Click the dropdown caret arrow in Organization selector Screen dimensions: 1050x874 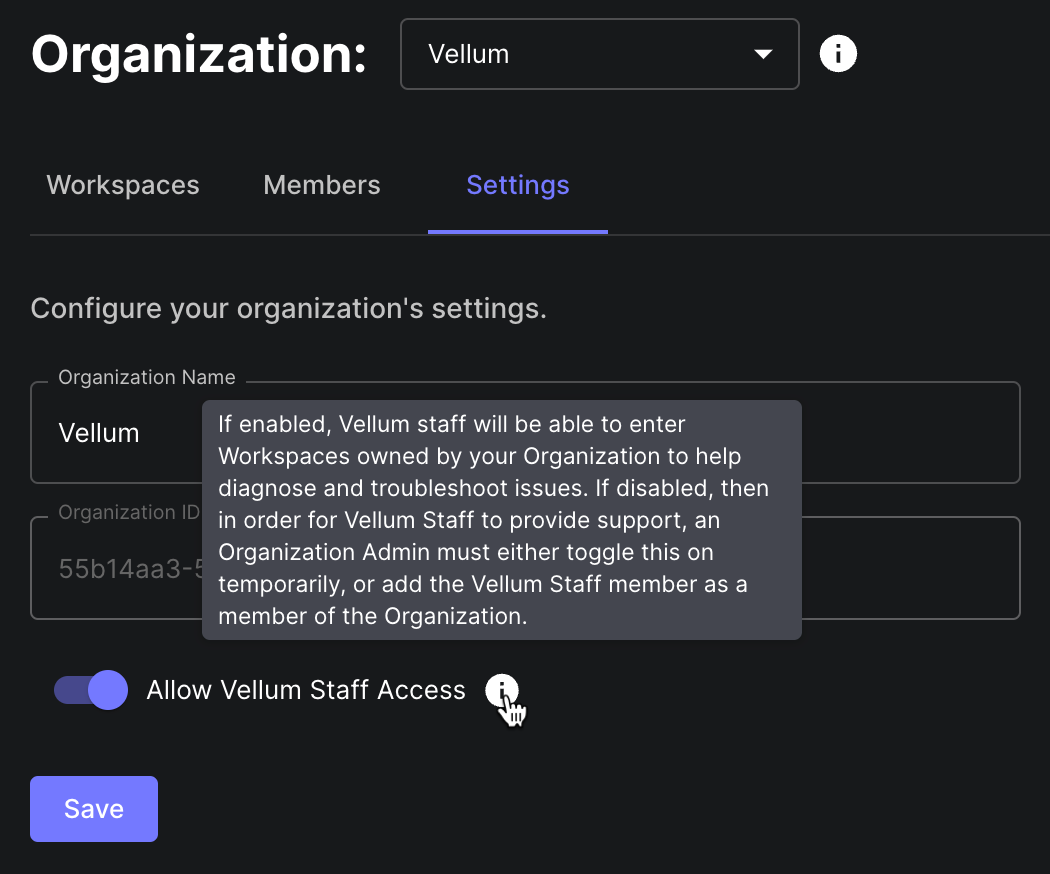[x=763, y=54]
